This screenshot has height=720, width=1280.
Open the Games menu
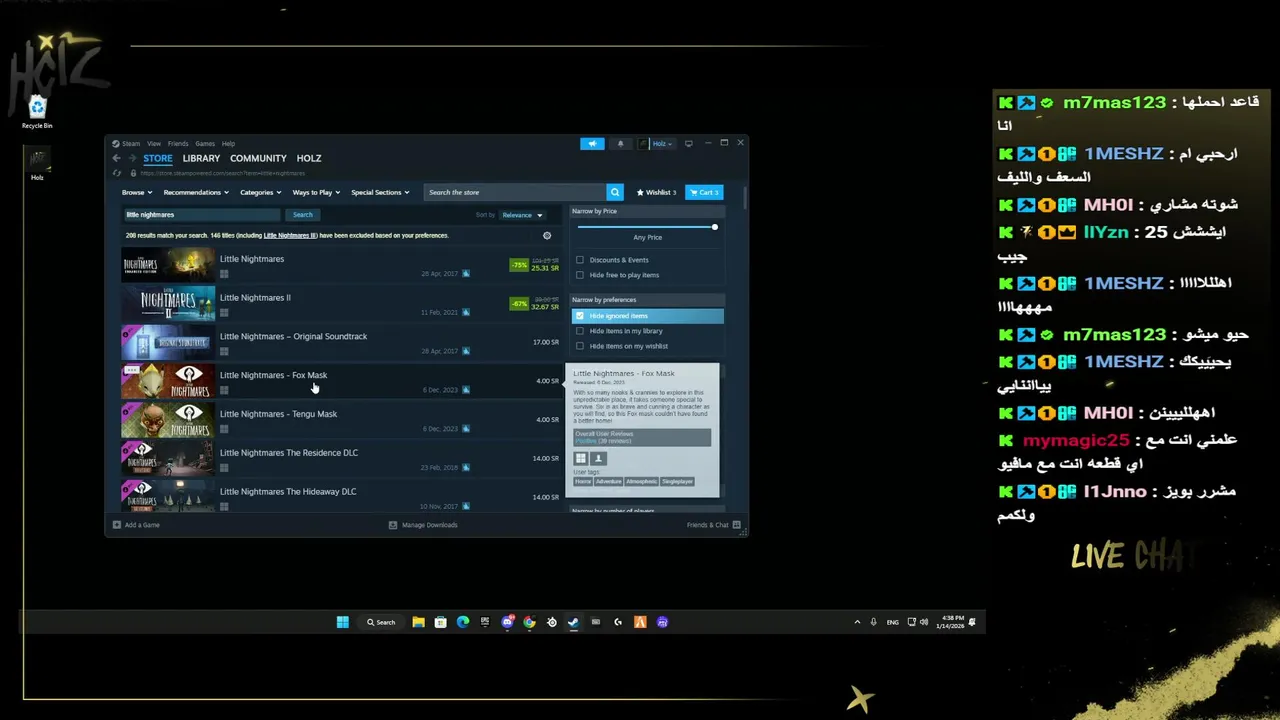click(205, 144)
